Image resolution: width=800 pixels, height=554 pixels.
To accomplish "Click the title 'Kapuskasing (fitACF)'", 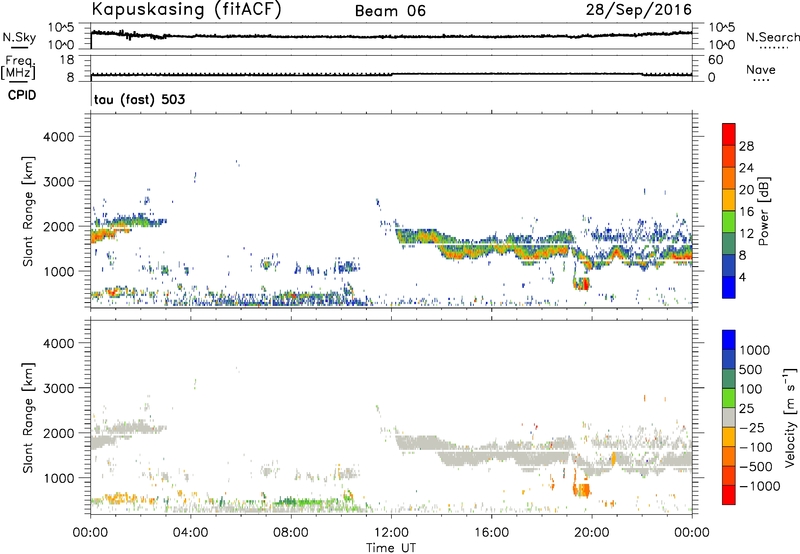I will (x=186, y=9).
